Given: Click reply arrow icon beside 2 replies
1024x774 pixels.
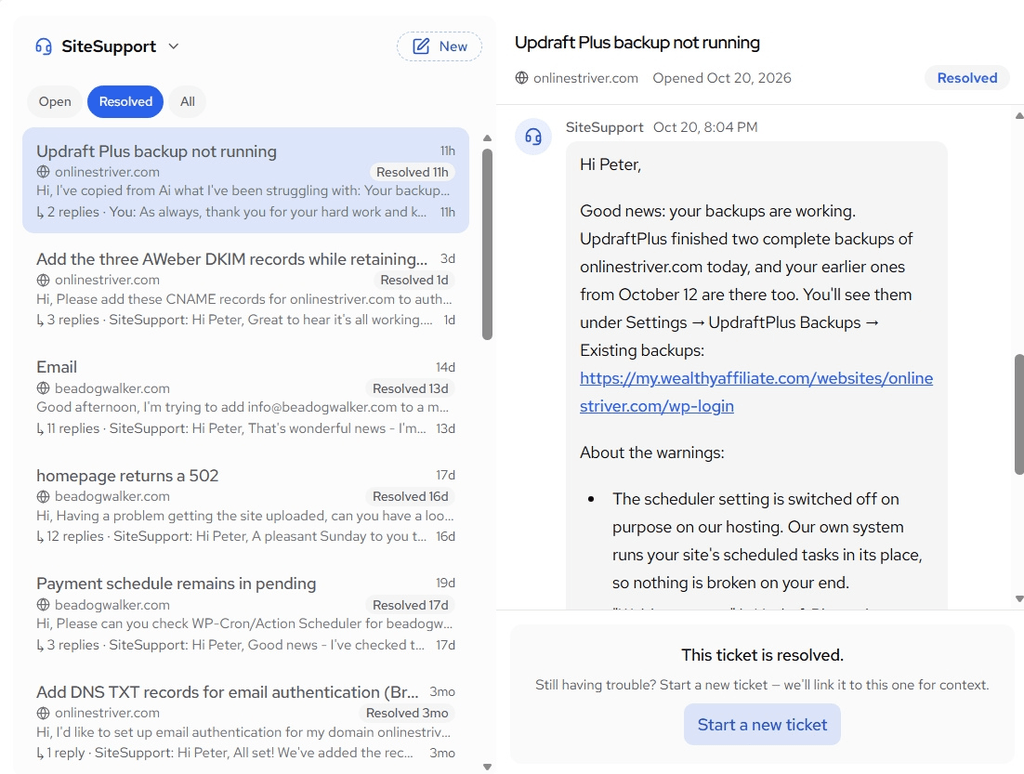Looking at the screenshot, I should 40,212.
